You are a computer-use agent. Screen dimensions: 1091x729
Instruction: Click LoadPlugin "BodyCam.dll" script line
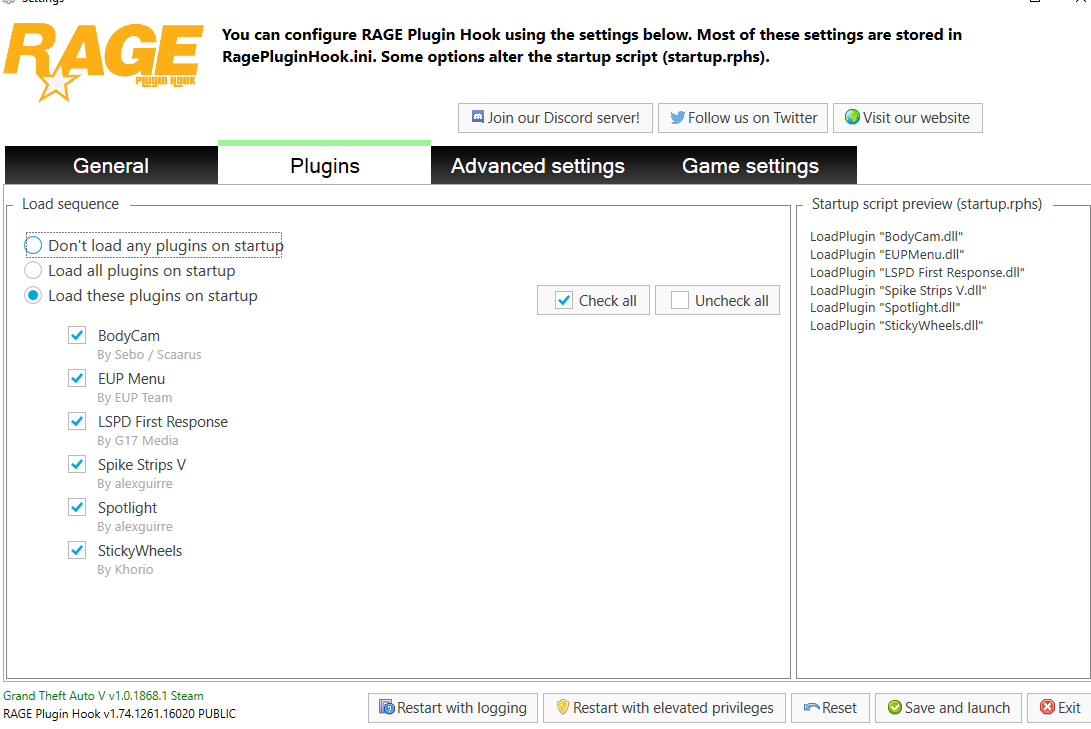pos(886,237)
